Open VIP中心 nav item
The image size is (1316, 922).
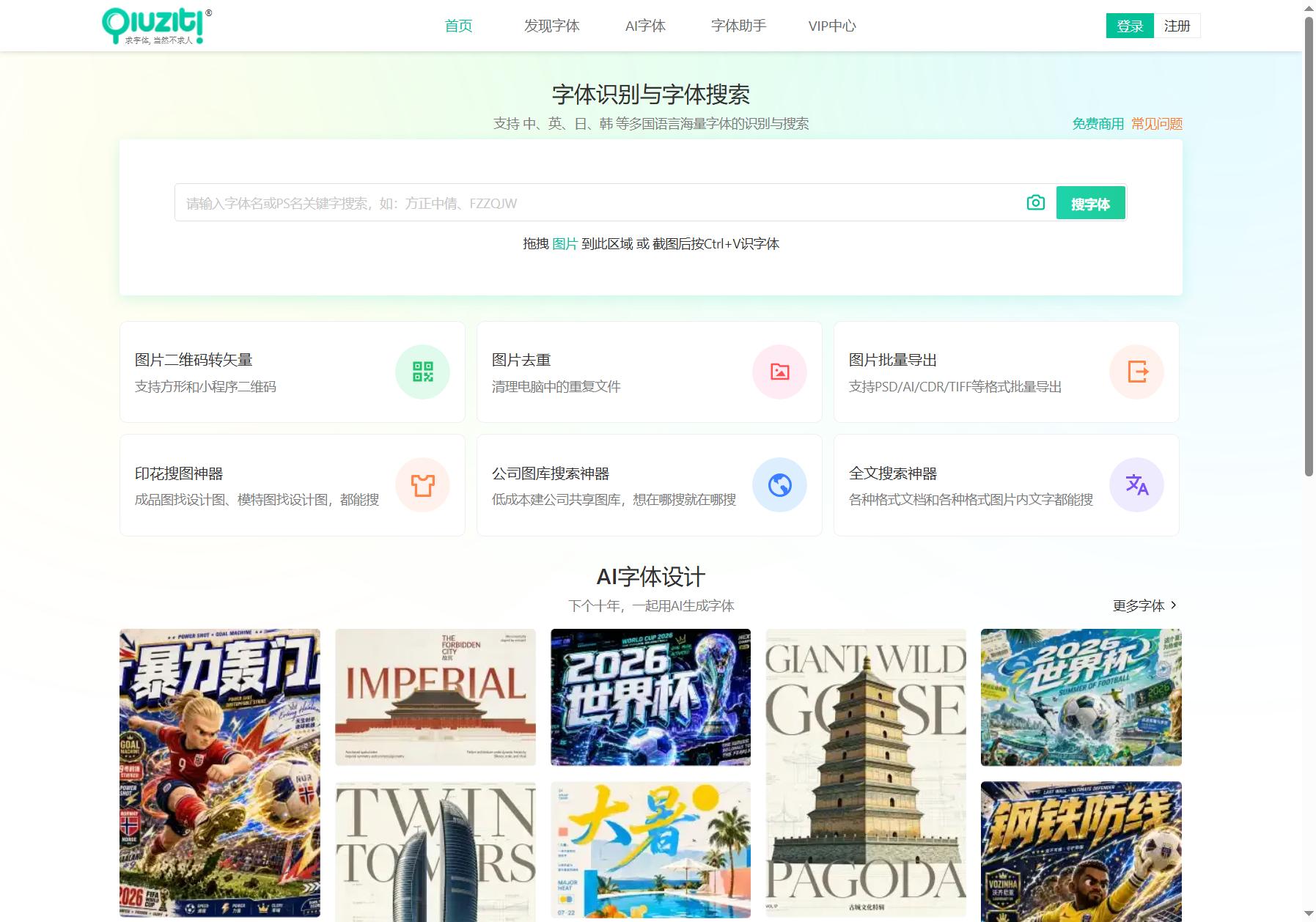tap(832, 26)
